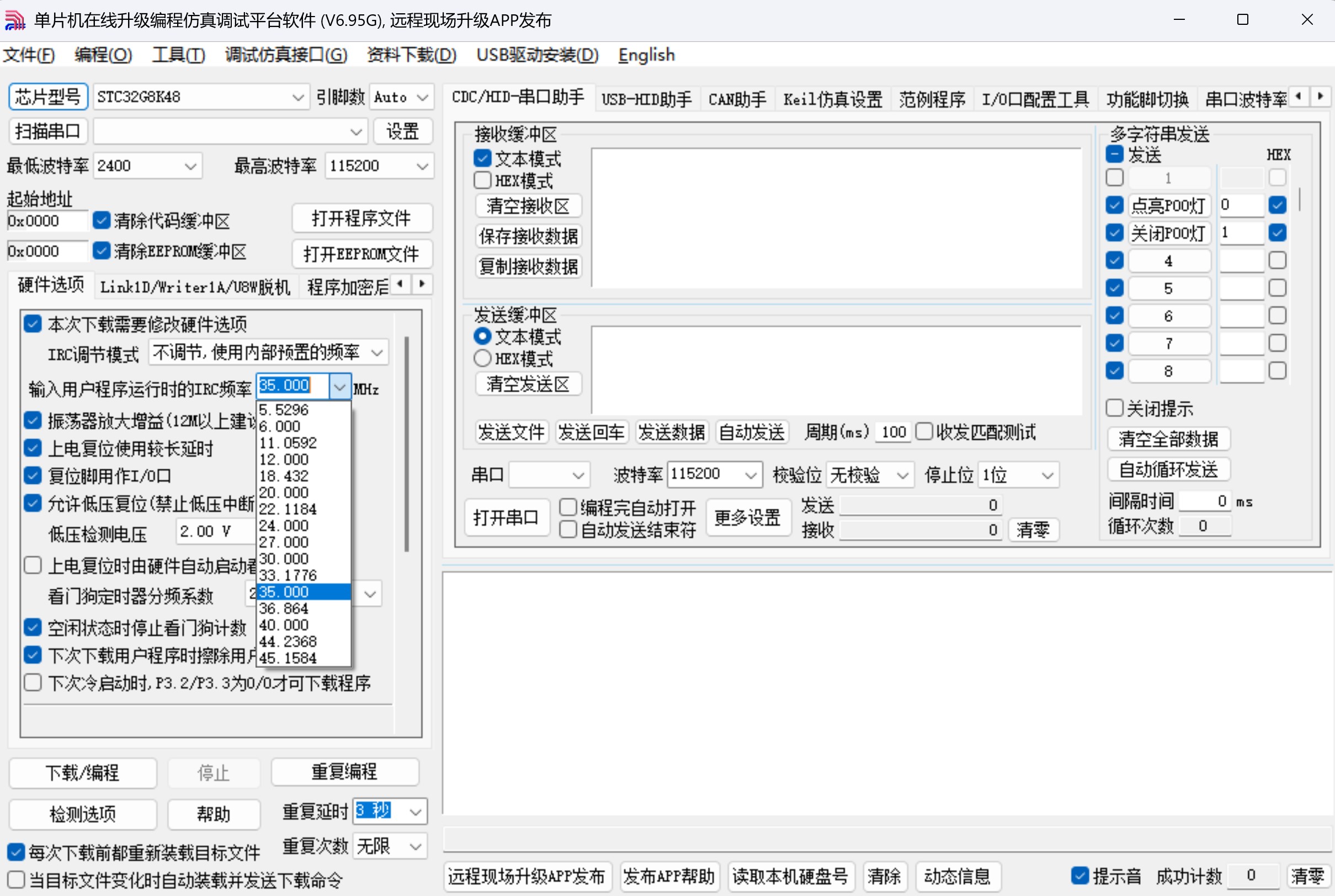Screen dimensions: 1335x896
Task: Select 24.000 in frequency list
Action: coord(304,525)
